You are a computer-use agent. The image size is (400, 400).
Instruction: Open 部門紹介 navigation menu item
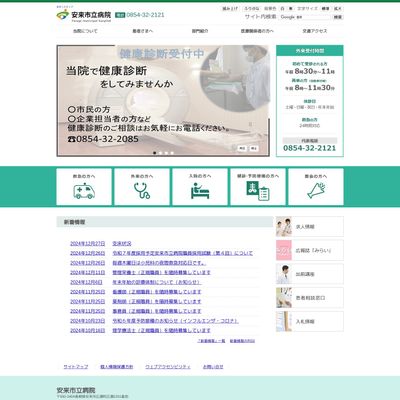pos(200,31)
